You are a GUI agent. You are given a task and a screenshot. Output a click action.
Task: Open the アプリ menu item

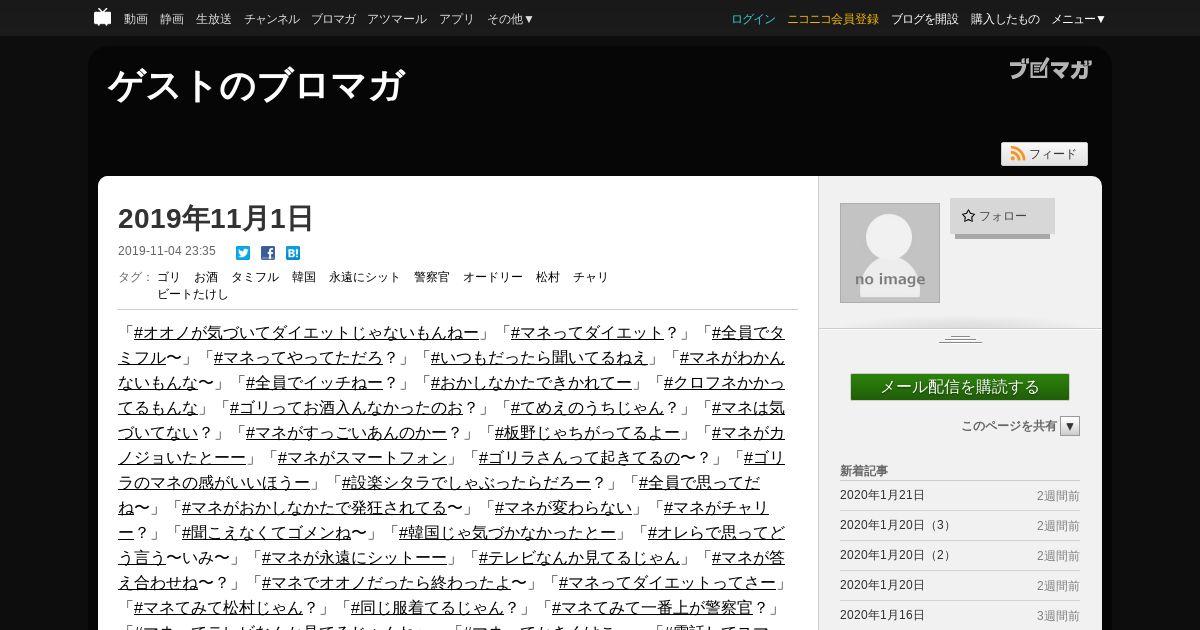457,19
